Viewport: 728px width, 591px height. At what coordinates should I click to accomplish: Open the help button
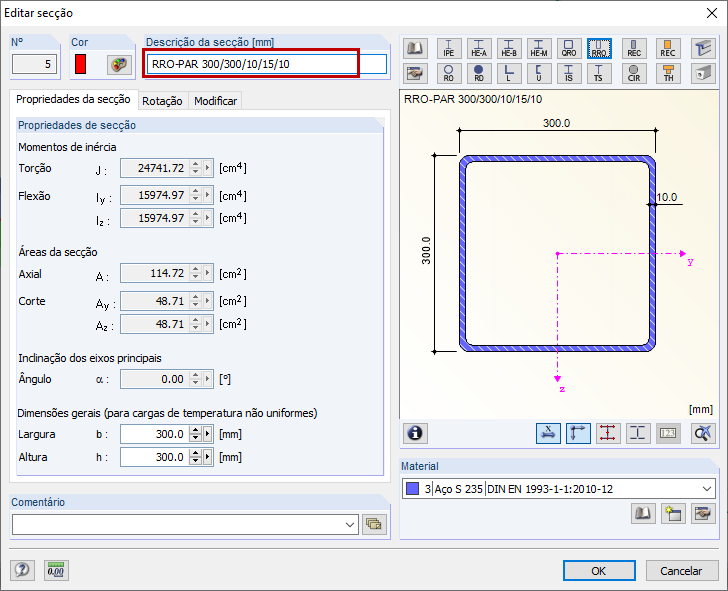coord(22,570)
